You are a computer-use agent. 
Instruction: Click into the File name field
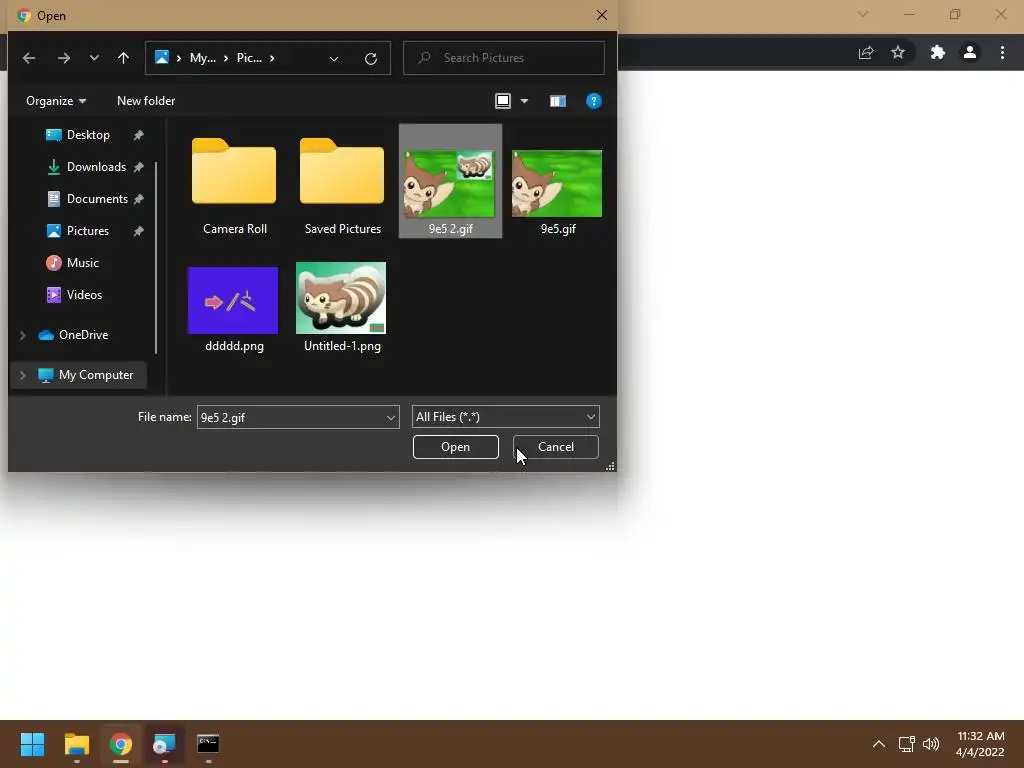point(291,417)
